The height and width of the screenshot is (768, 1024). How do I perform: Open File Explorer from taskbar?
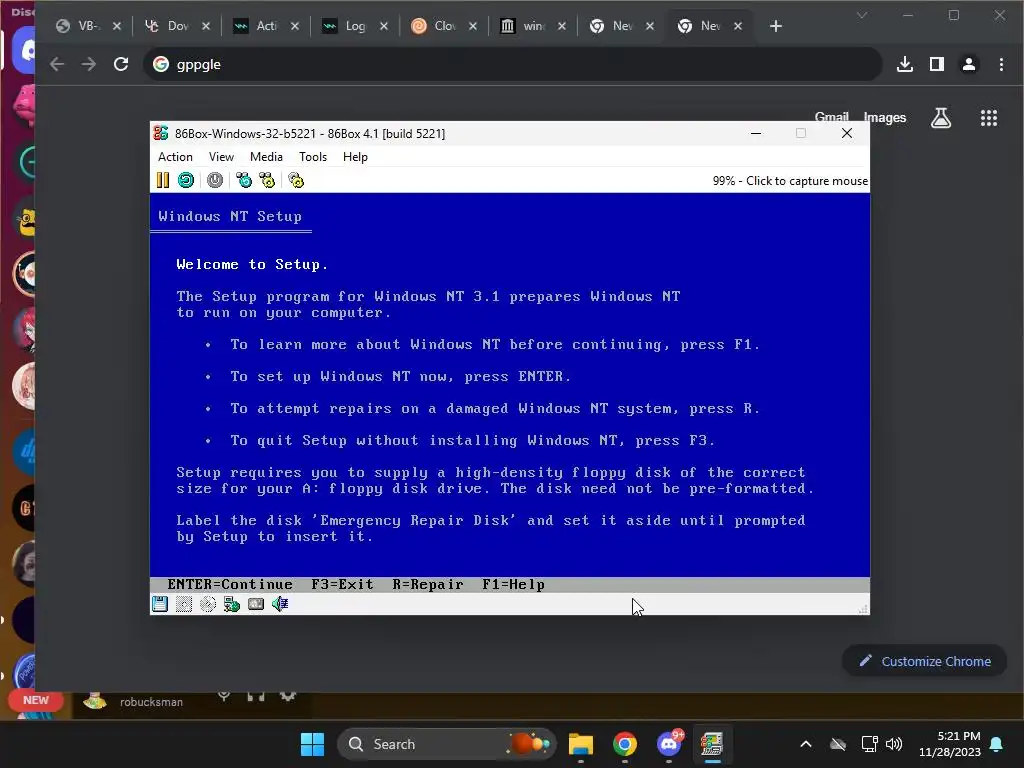[581, 744]
